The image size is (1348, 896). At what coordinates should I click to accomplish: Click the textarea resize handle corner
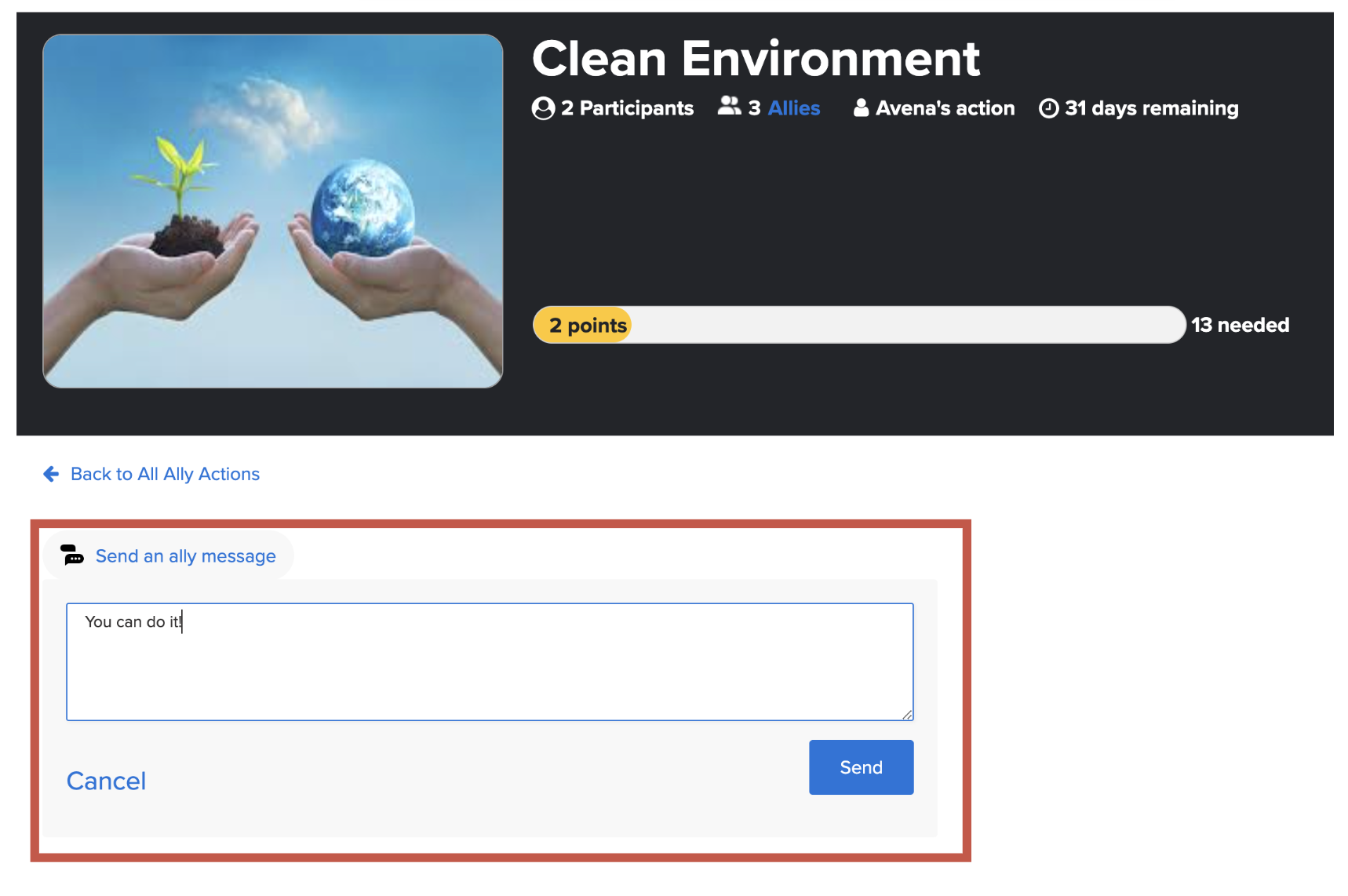907,714
